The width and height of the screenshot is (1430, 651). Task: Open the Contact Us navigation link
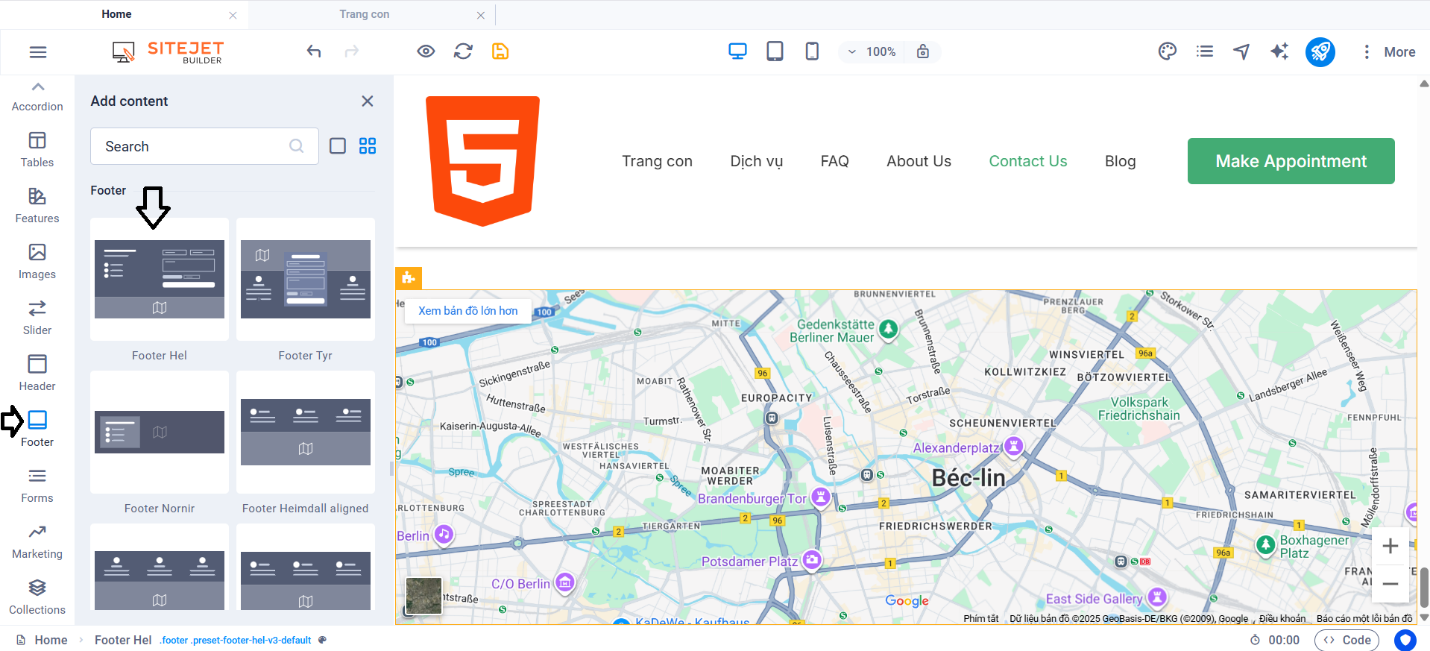[x=1028, y=161]
